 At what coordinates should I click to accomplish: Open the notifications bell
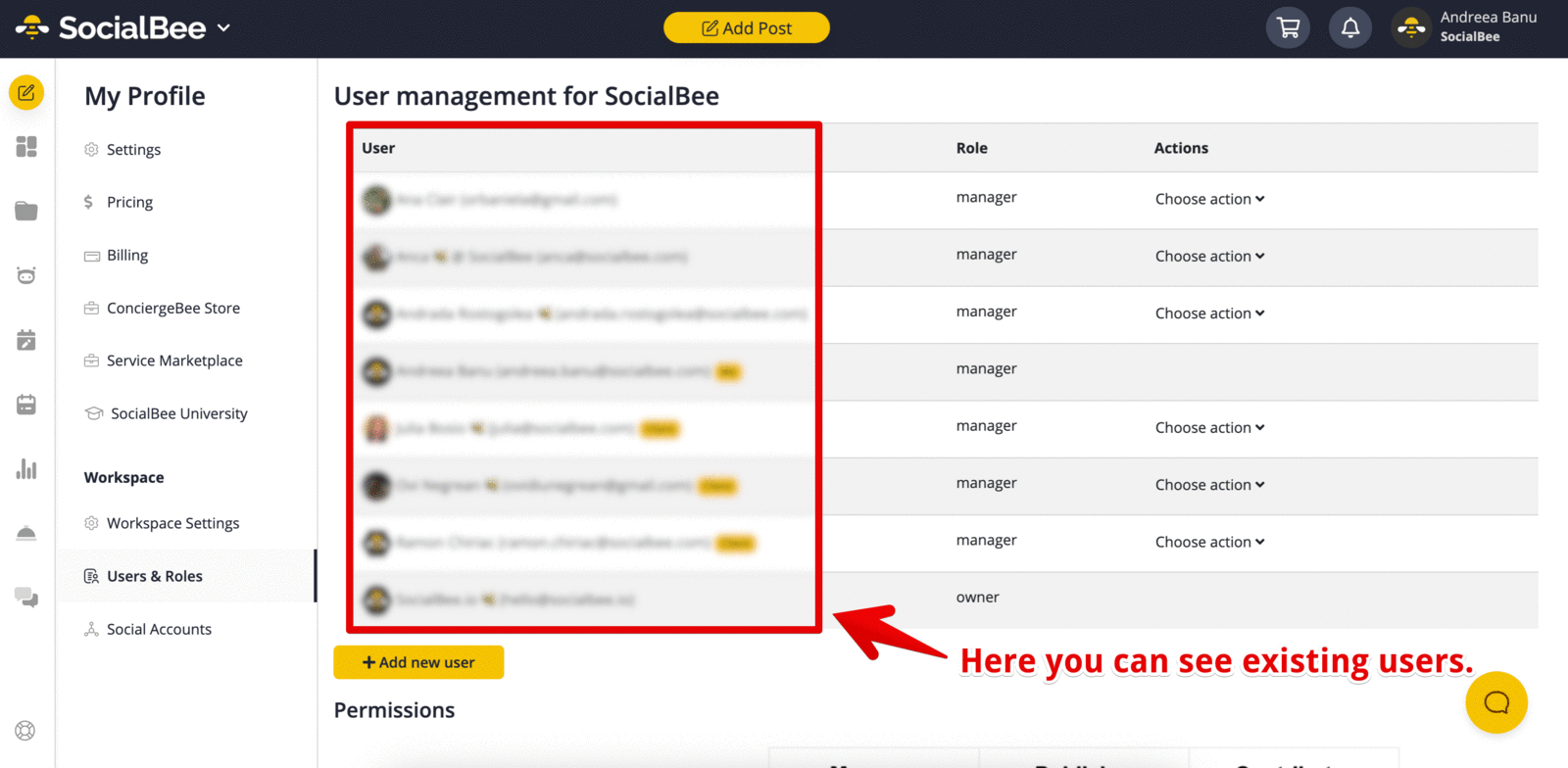tap(1350, 27)
